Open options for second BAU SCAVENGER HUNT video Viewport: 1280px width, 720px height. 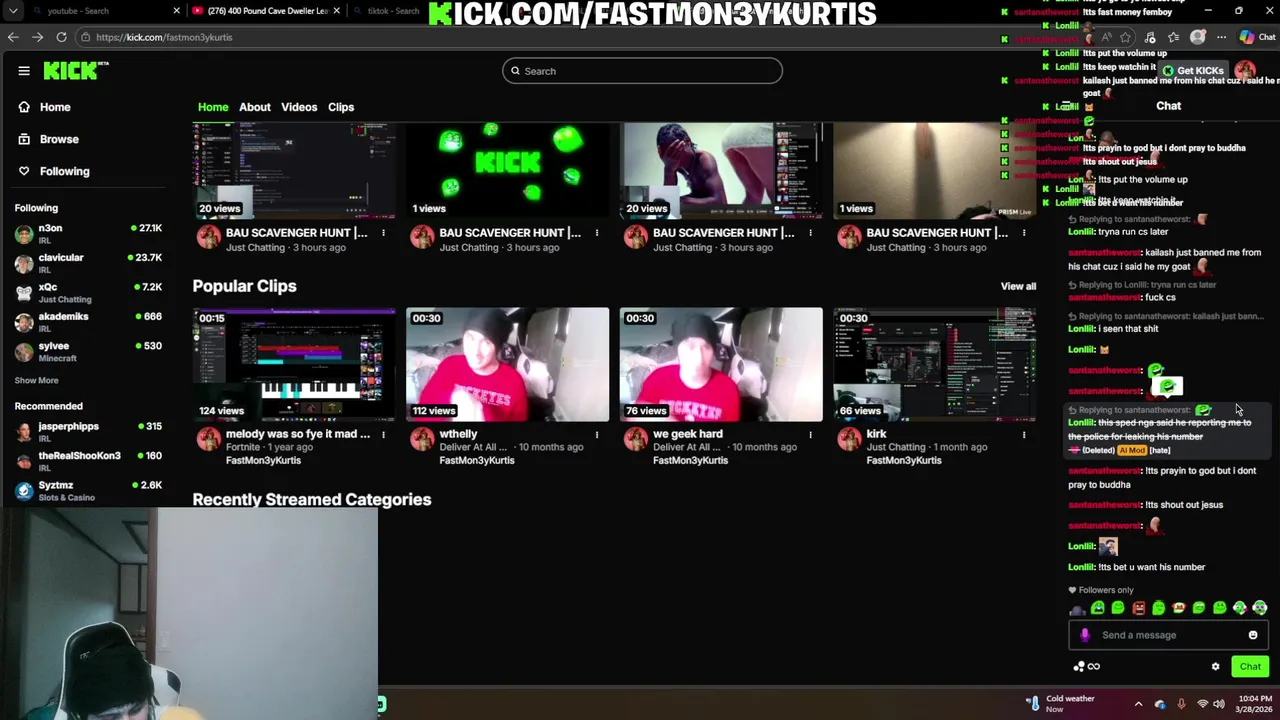click(597, 233)
